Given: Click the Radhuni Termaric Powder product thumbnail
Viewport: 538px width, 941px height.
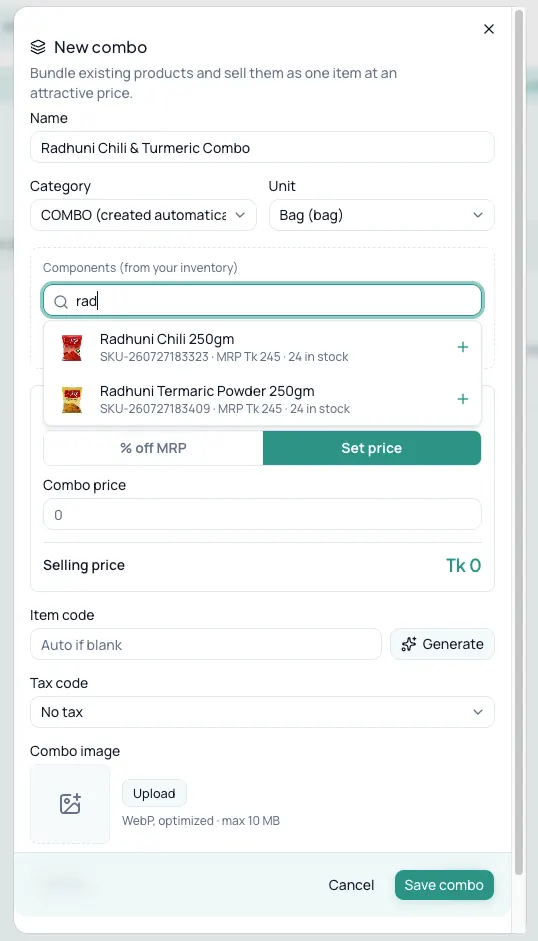Looking at the screenshot, I should 72,400.
